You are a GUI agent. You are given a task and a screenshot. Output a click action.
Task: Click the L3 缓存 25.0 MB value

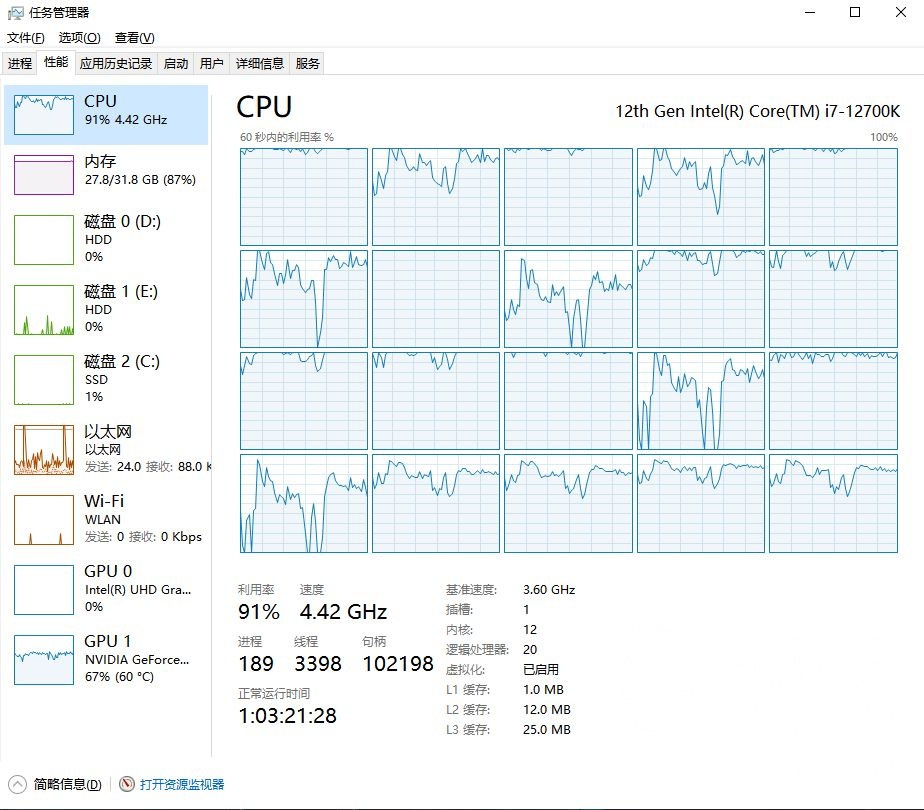pos(547,730)
